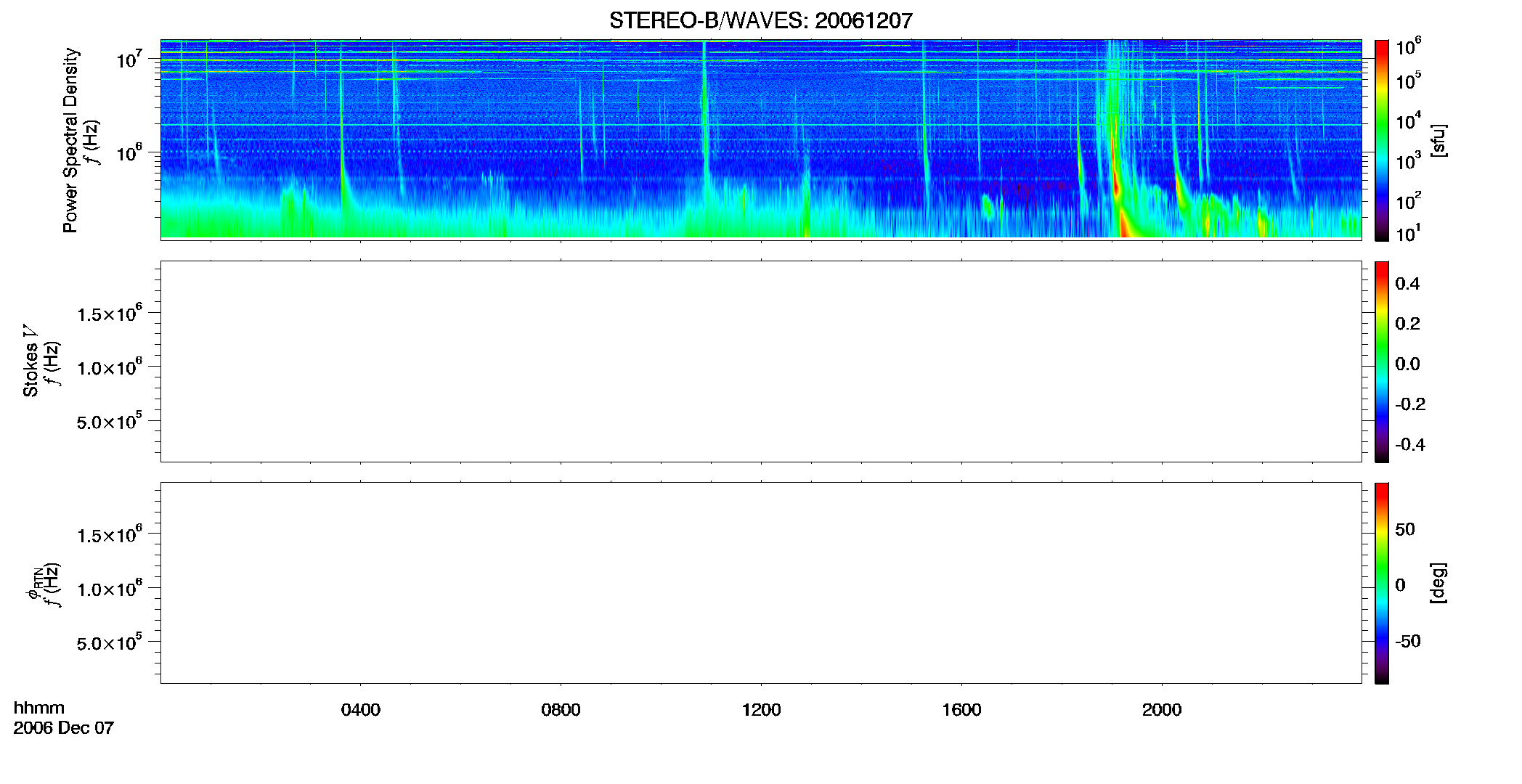Click the empty phi RTN plot panel

pos(761,583)
